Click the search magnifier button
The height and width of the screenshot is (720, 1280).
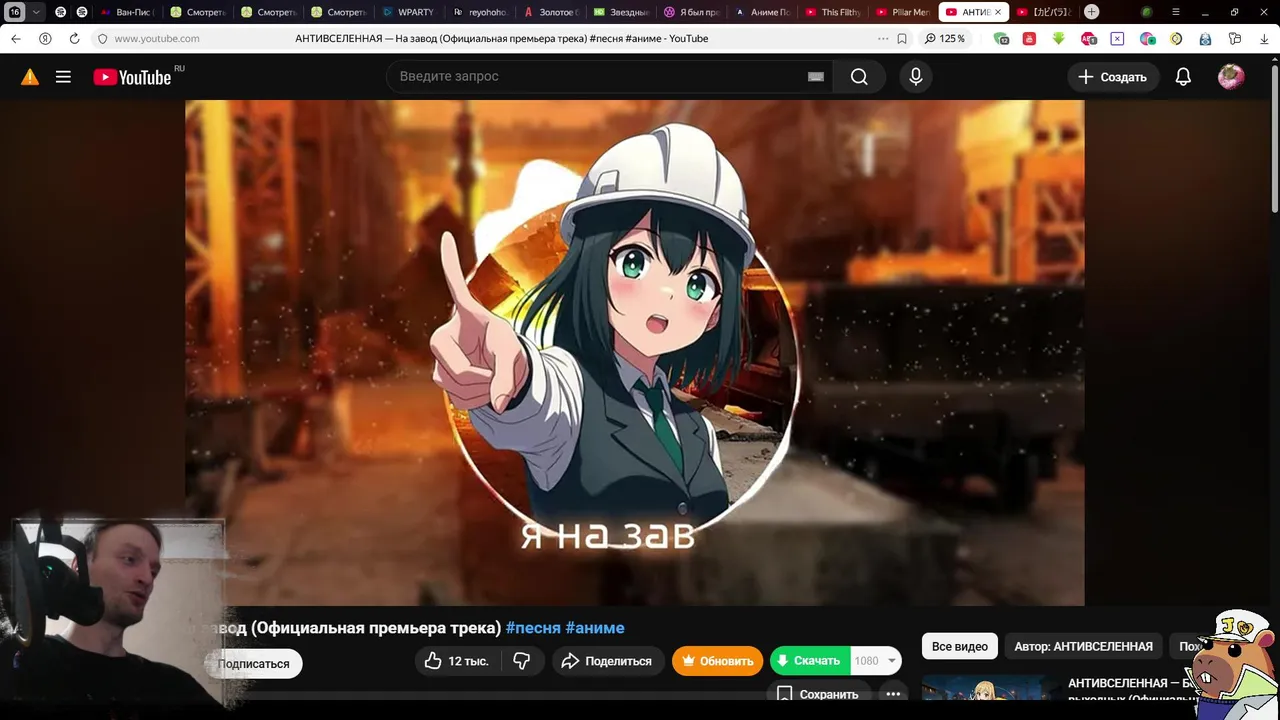(x=859, y=77)
